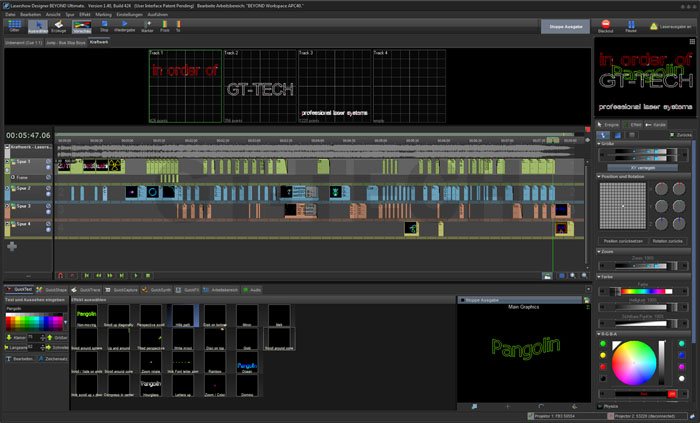
Task: Click the Pause output icon
Action: pyautogui.click(x=632, y=25)
